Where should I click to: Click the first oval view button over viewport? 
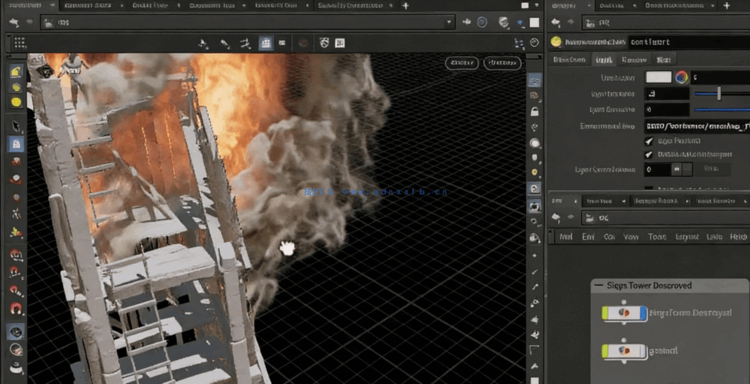[462, 63]
